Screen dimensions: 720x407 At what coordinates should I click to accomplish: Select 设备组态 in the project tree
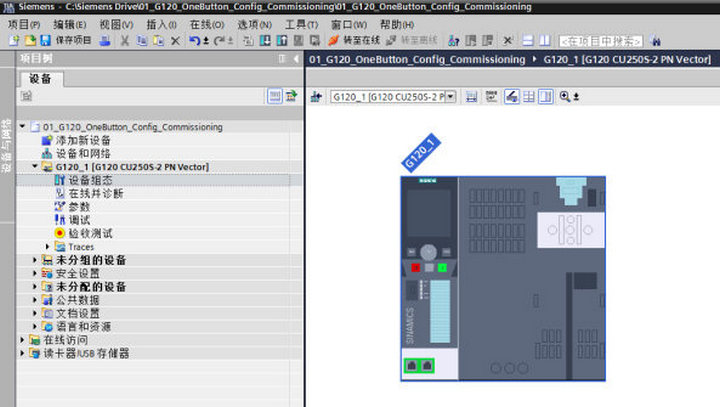pyautogui.click(x=90, y=180)
